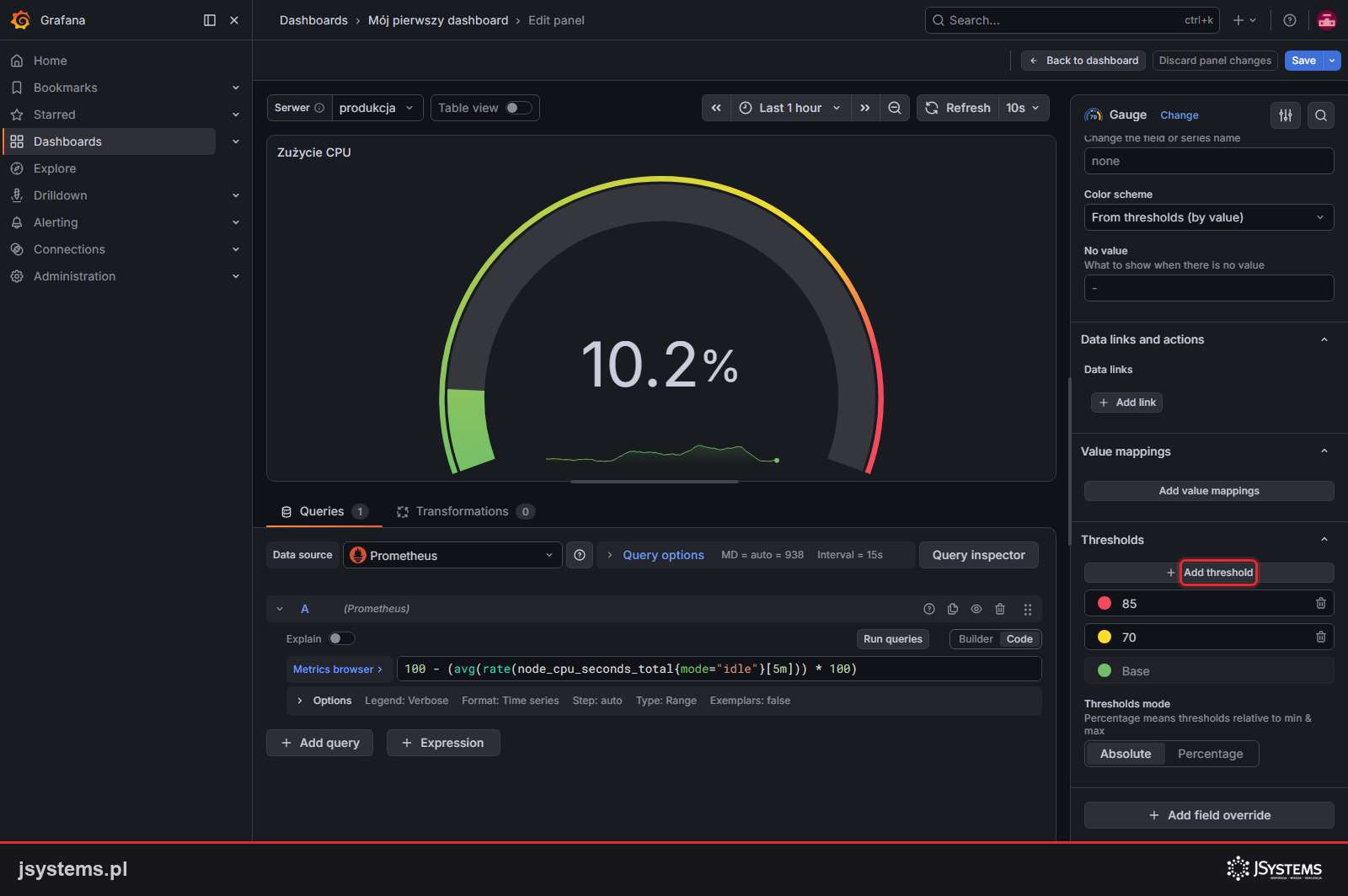Toggle the Table view switch
Viewport: 1348px width, 896px height.
pos(519,108)
